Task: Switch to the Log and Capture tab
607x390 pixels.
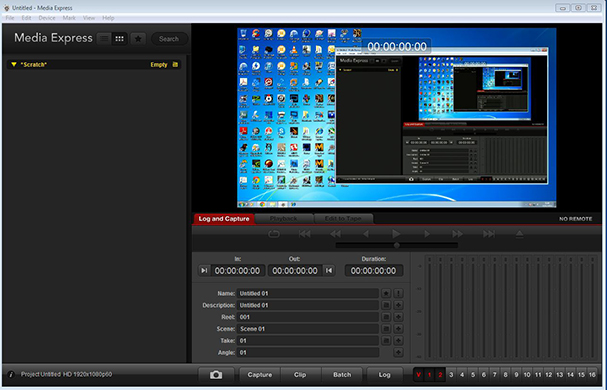Action: (x=224, y=219)
